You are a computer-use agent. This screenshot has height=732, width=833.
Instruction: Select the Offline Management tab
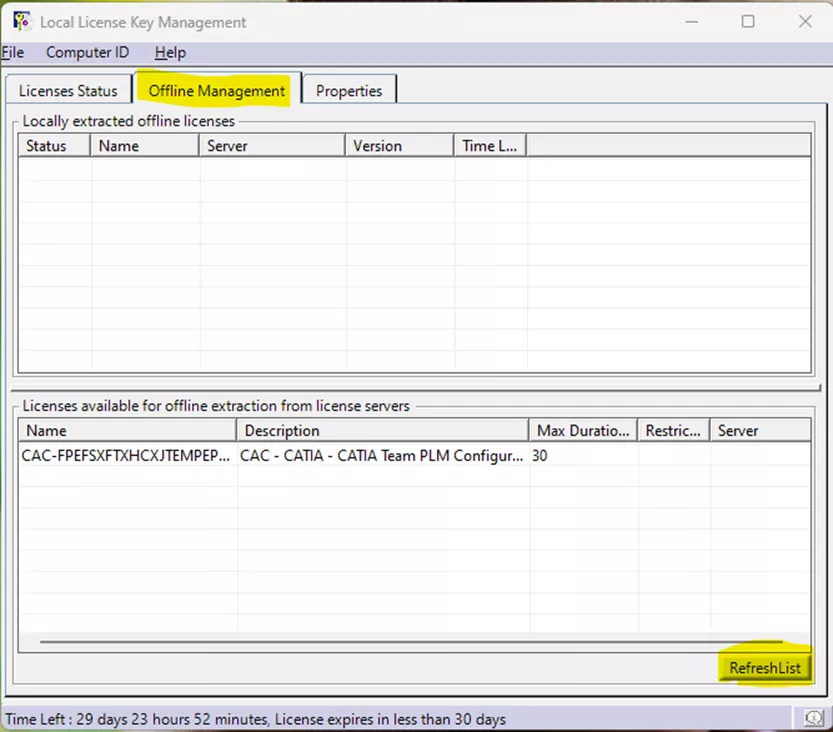[x=216, y=90]
